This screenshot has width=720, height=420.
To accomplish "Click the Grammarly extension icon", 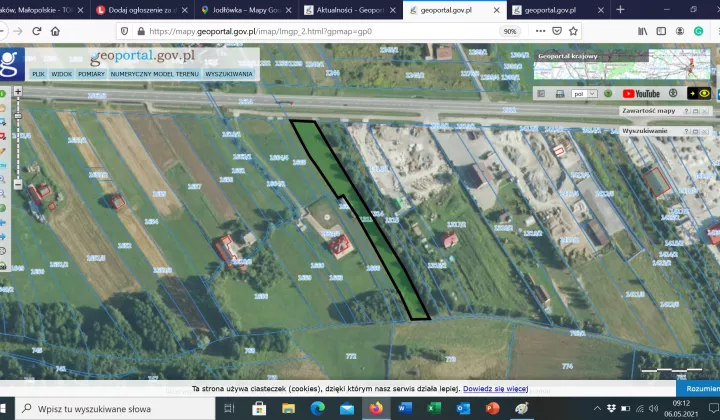I will click(x=698, y=31).
